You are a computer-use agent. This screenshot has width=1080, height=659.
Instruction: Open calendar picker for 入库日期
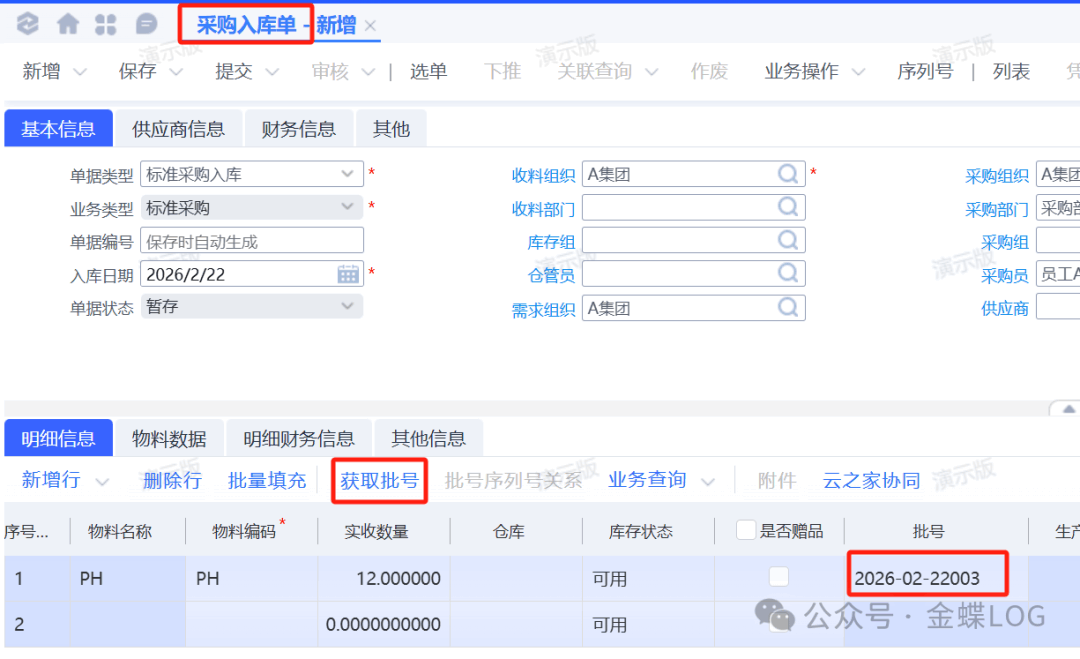(348, 274)
